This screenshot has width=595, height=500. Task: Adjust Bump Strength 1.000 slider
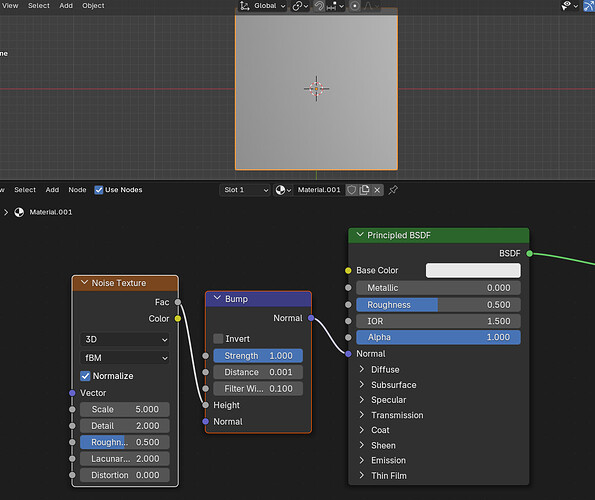pos(258,356)
